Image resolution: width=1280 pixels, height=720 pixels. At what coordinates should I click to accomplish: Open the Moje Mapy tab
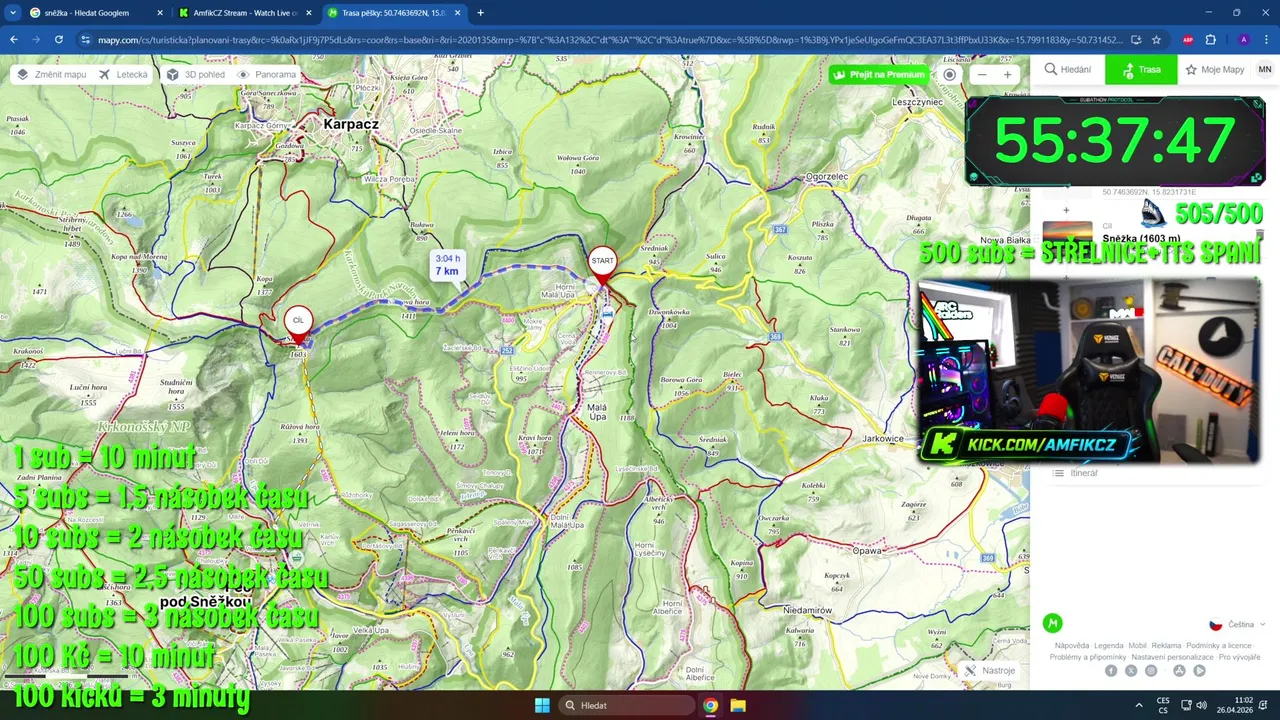(1214, 69)
